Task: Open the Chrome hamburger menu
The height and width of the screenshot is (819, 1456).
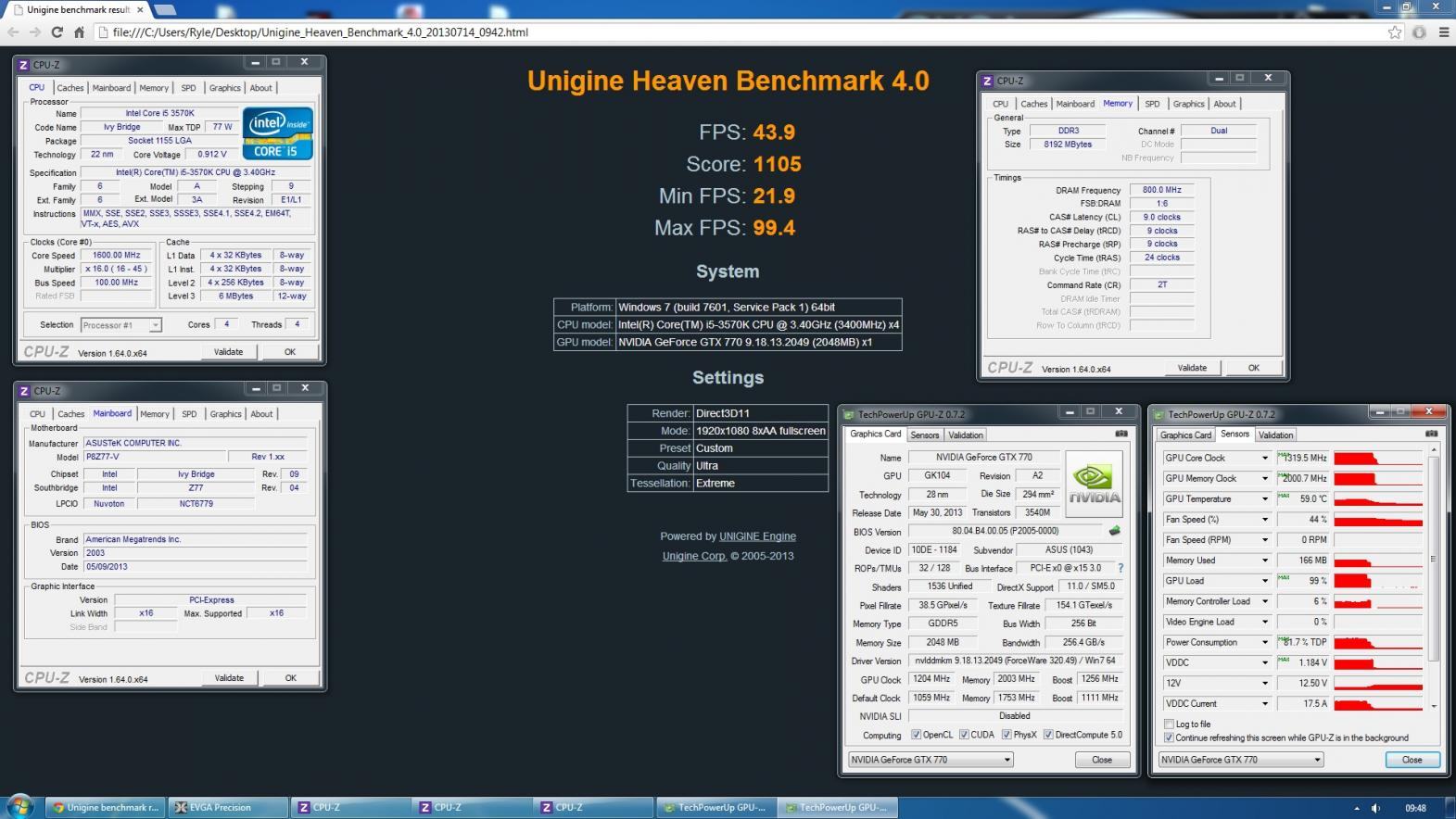Action: coord(1443,32)
